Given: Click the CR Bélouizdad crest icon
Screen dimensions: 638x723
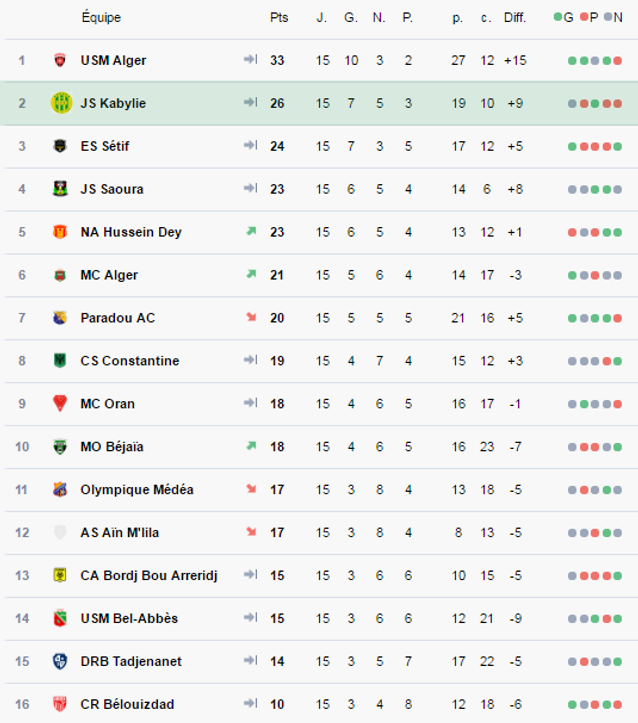Looking at the screenshot, I should [60, 704].
